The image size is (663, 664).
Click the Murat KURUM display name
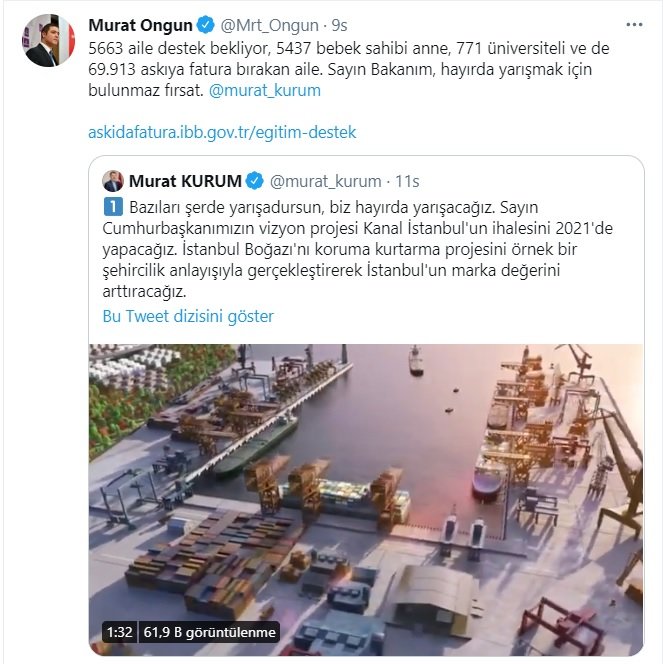(x=185, y=181)
